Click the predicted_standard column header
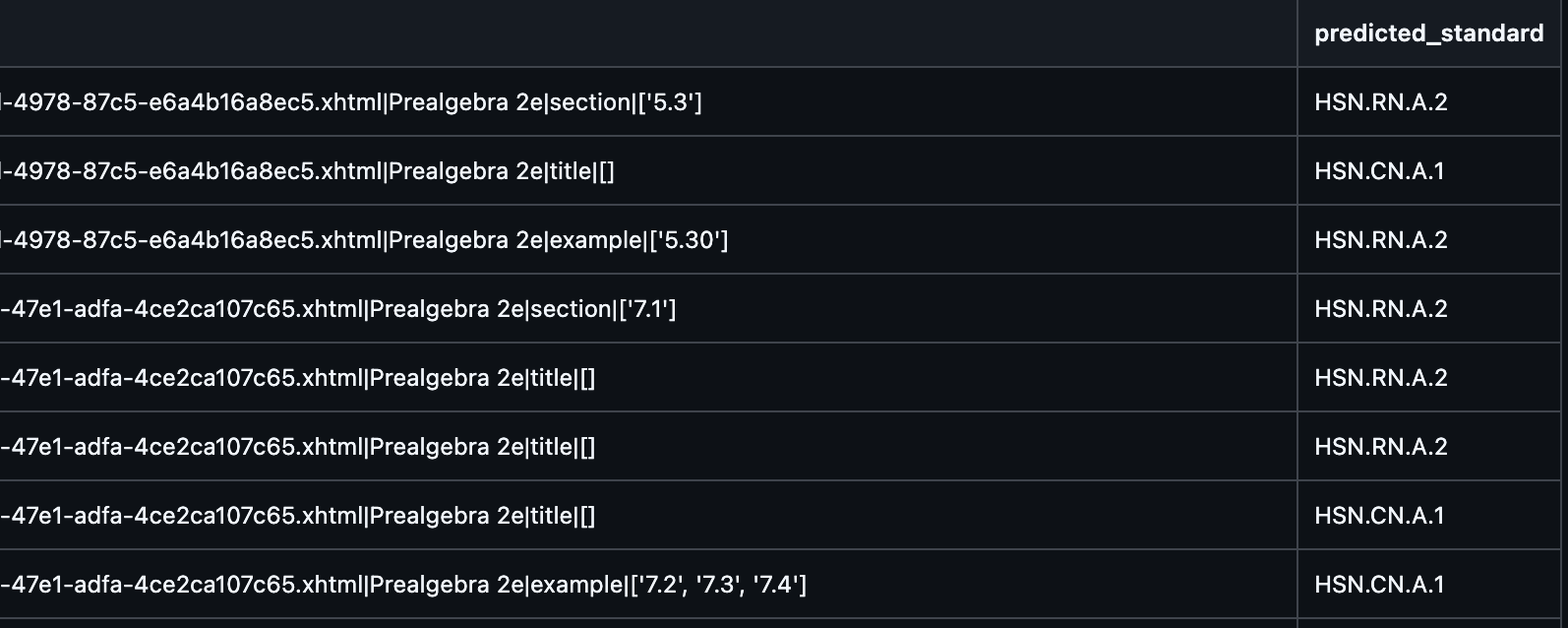Screen dimensions: 1568x628 [x=1428, y=33]
